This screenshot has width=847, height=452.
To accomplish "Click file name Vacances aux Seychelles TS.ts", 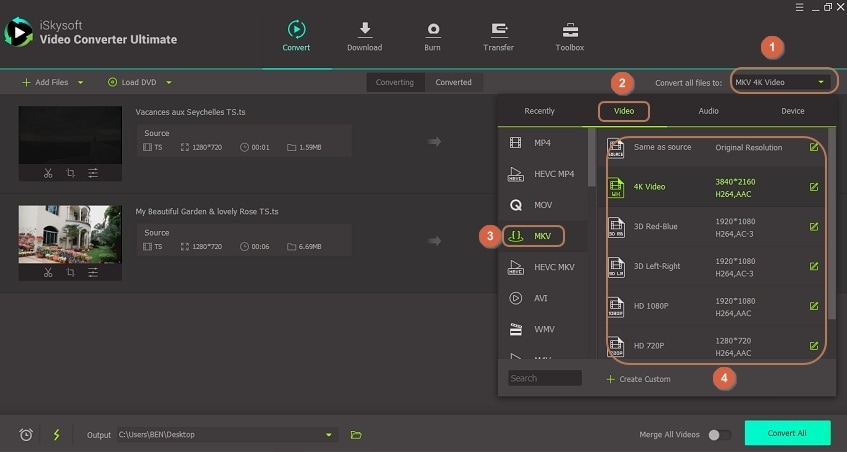I will pos(190,112).
